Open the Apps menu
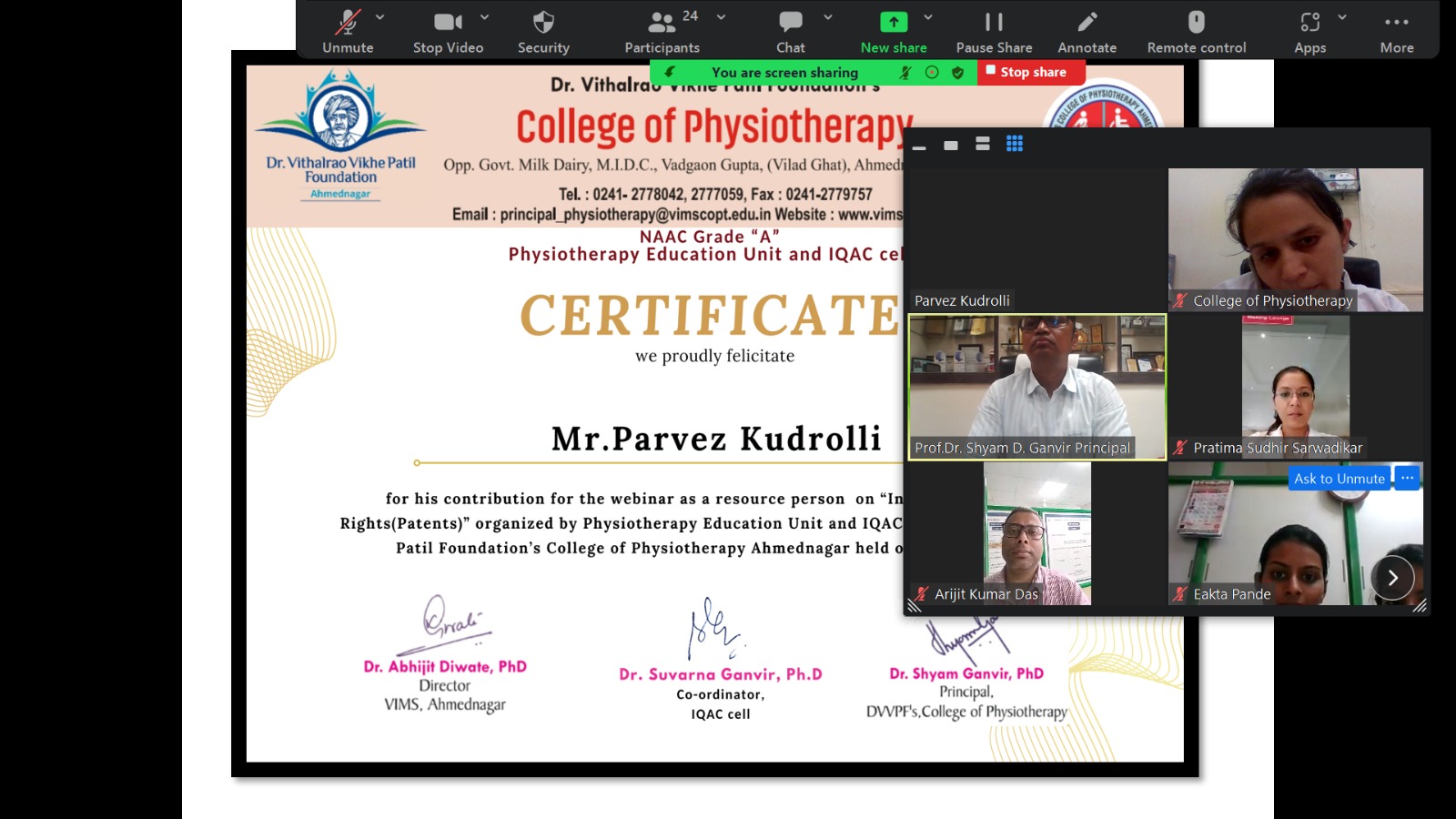The height and width of the screenshot is (819, 1456). (1309, 31)
